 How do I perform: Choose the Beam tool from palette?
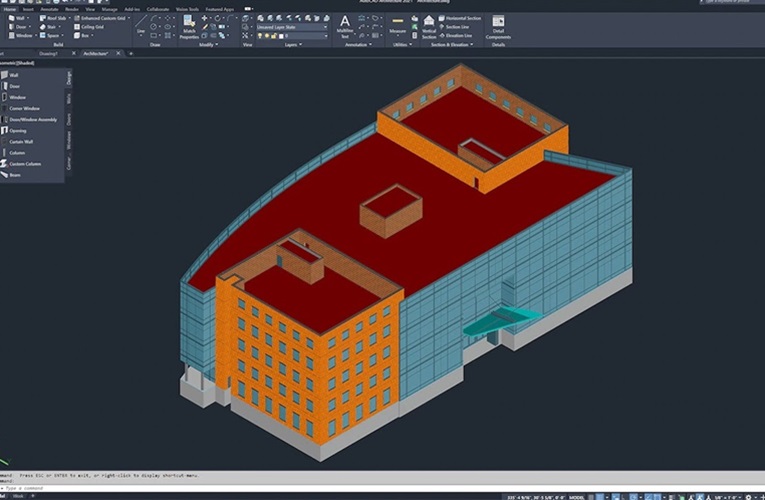point(14,174)
